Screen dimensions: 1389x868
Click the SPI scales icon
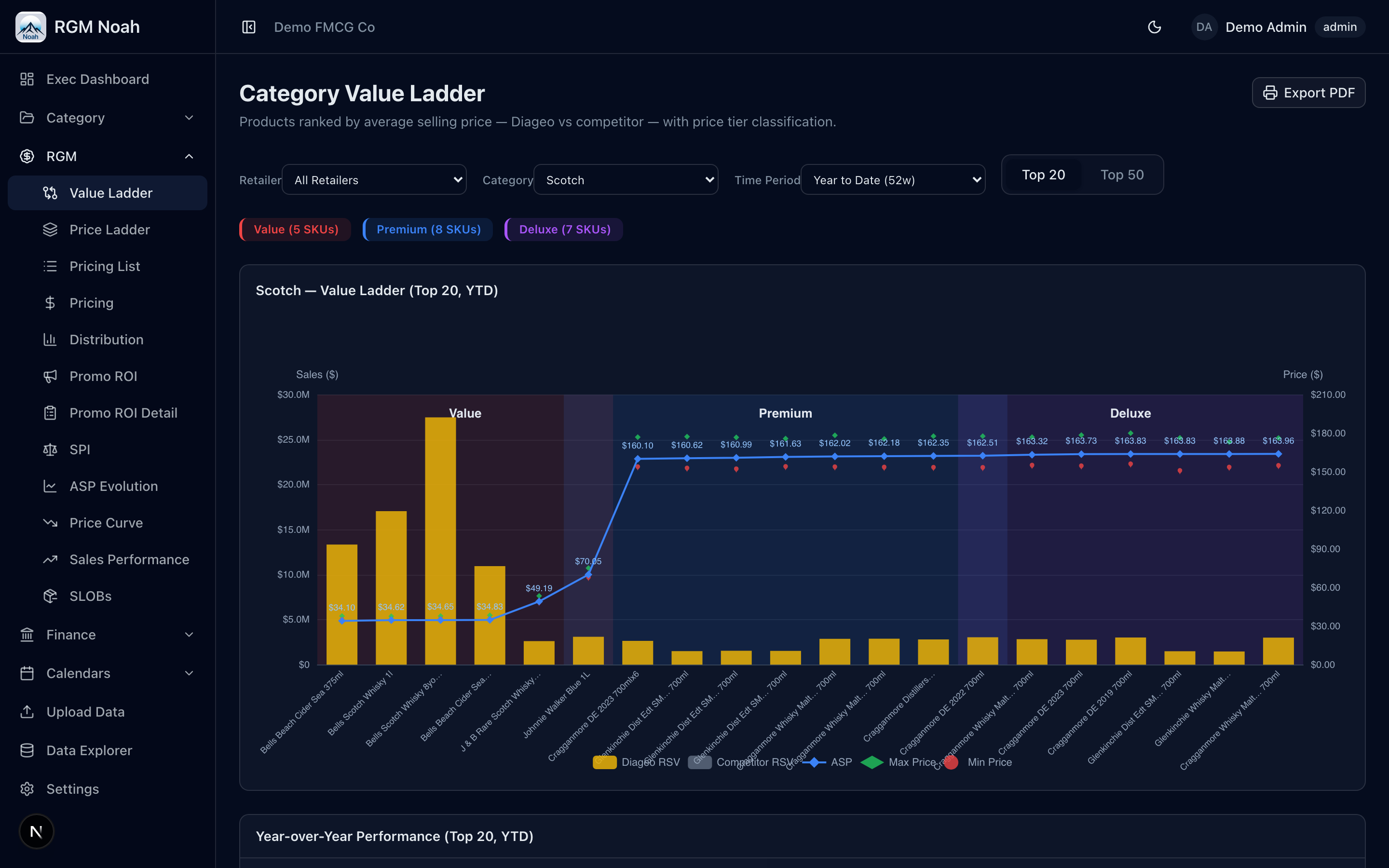click(x=51, y=449)
